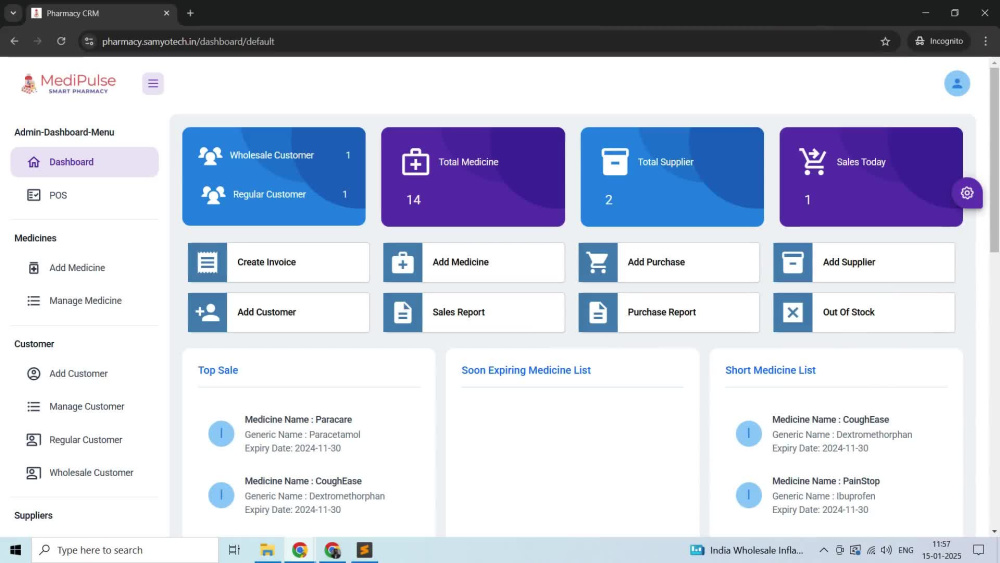Click the Add Medicine quick-action button
Image resolution: width=1000 pixels, height=563 pixels.
click(474, 262)
